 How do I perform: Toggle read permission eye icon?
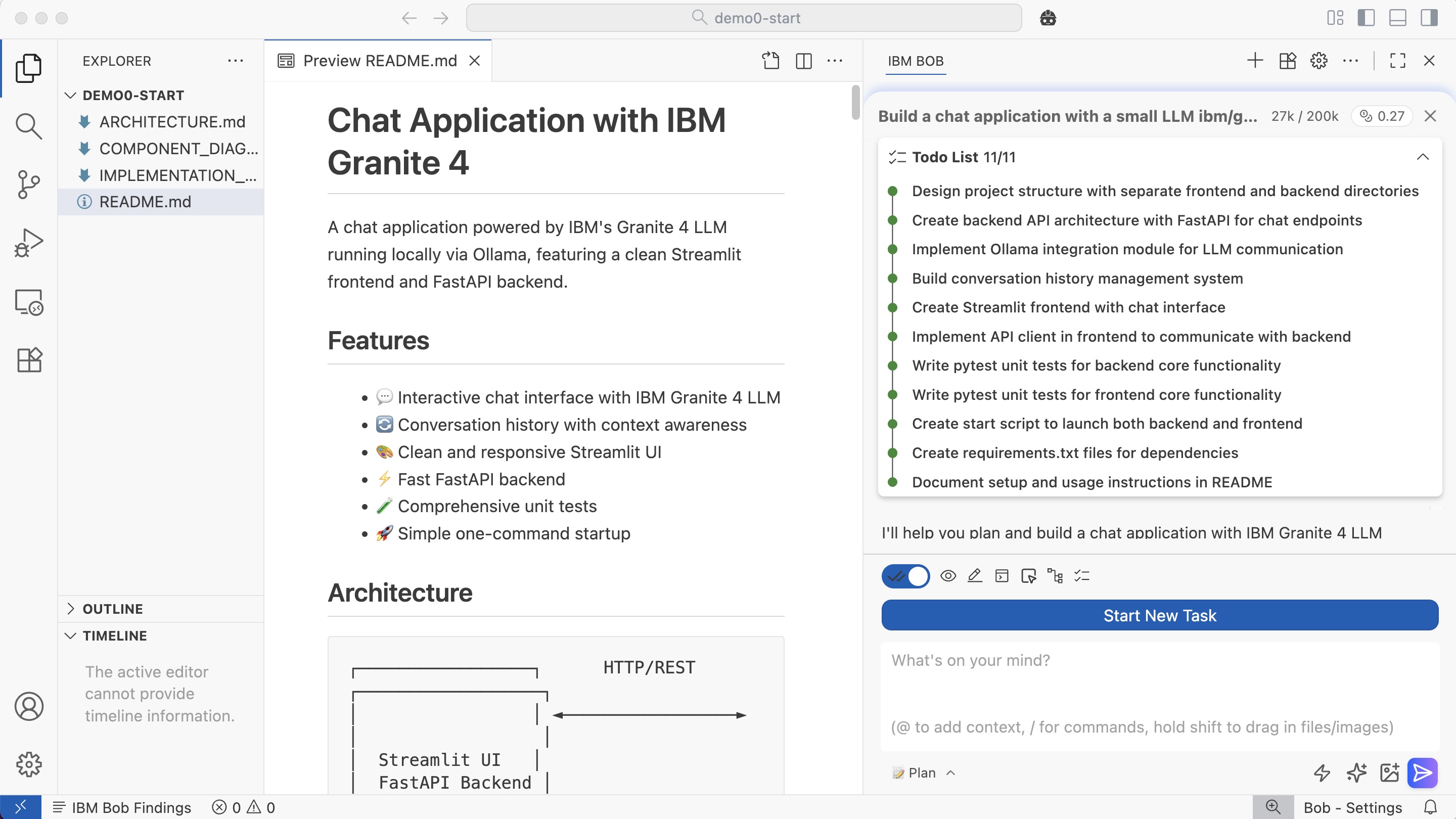click(x=948, y=576)
